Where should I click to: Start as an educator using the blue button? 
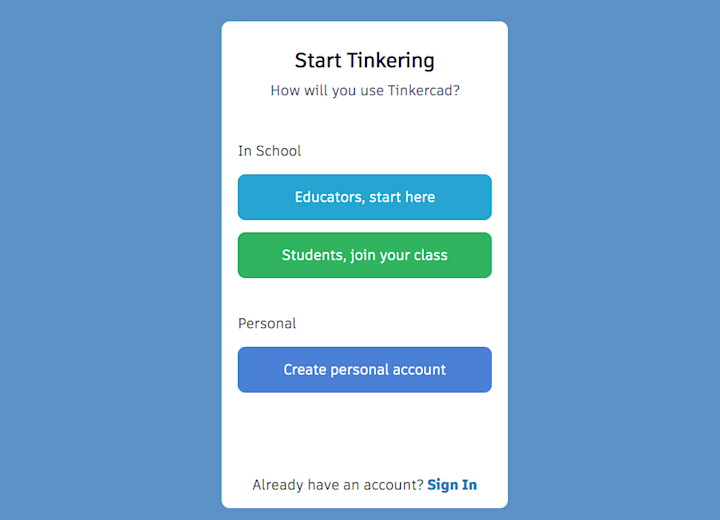(364, 197)
